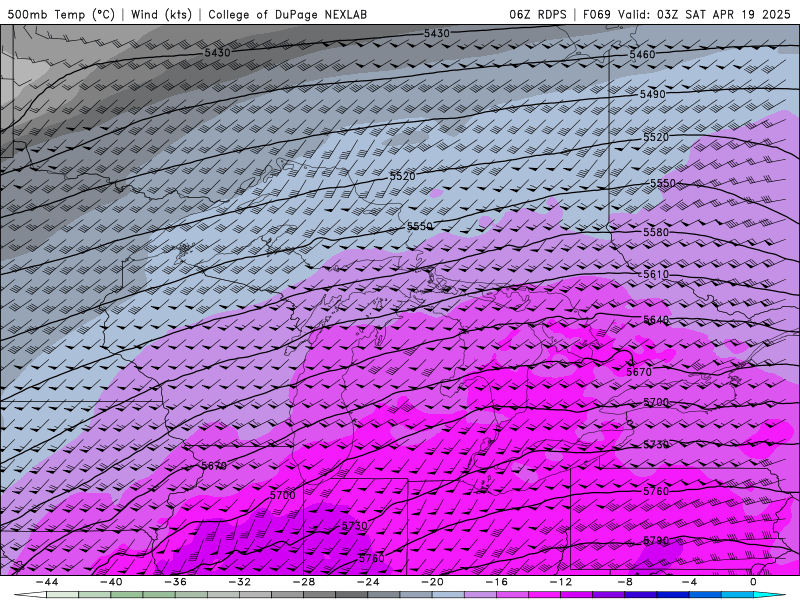
Task: Select the -40 colorbar tick label
Action: [x=111, y=582]
